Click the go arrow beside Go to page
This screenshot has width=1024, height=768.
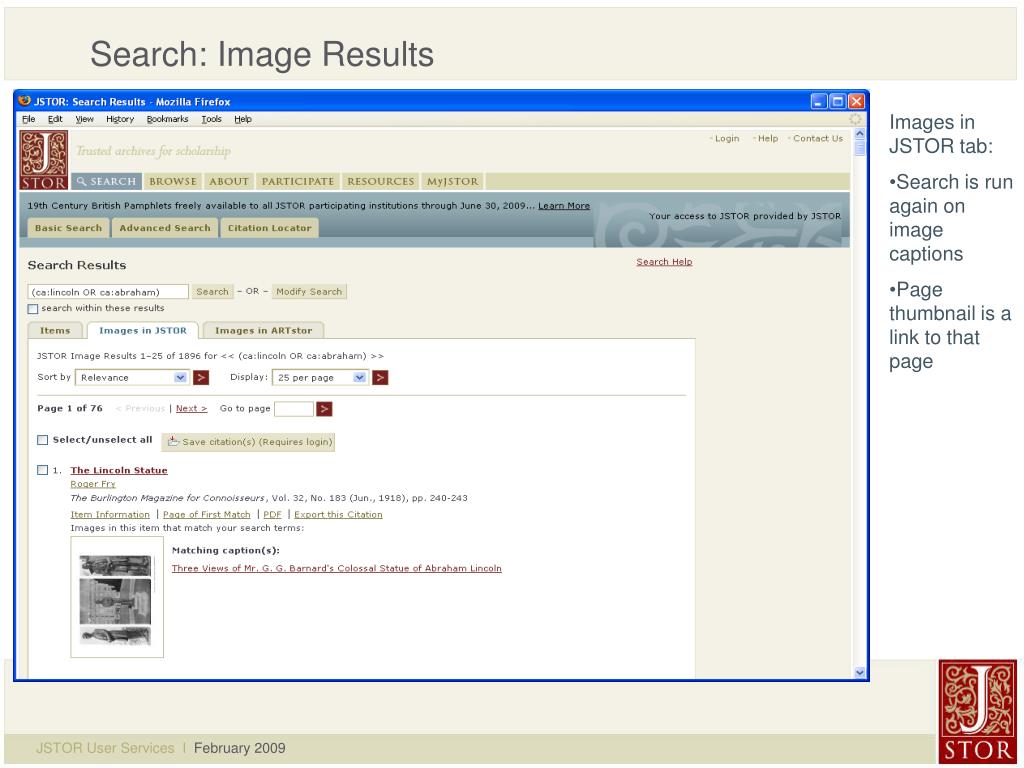coord(324,409)
